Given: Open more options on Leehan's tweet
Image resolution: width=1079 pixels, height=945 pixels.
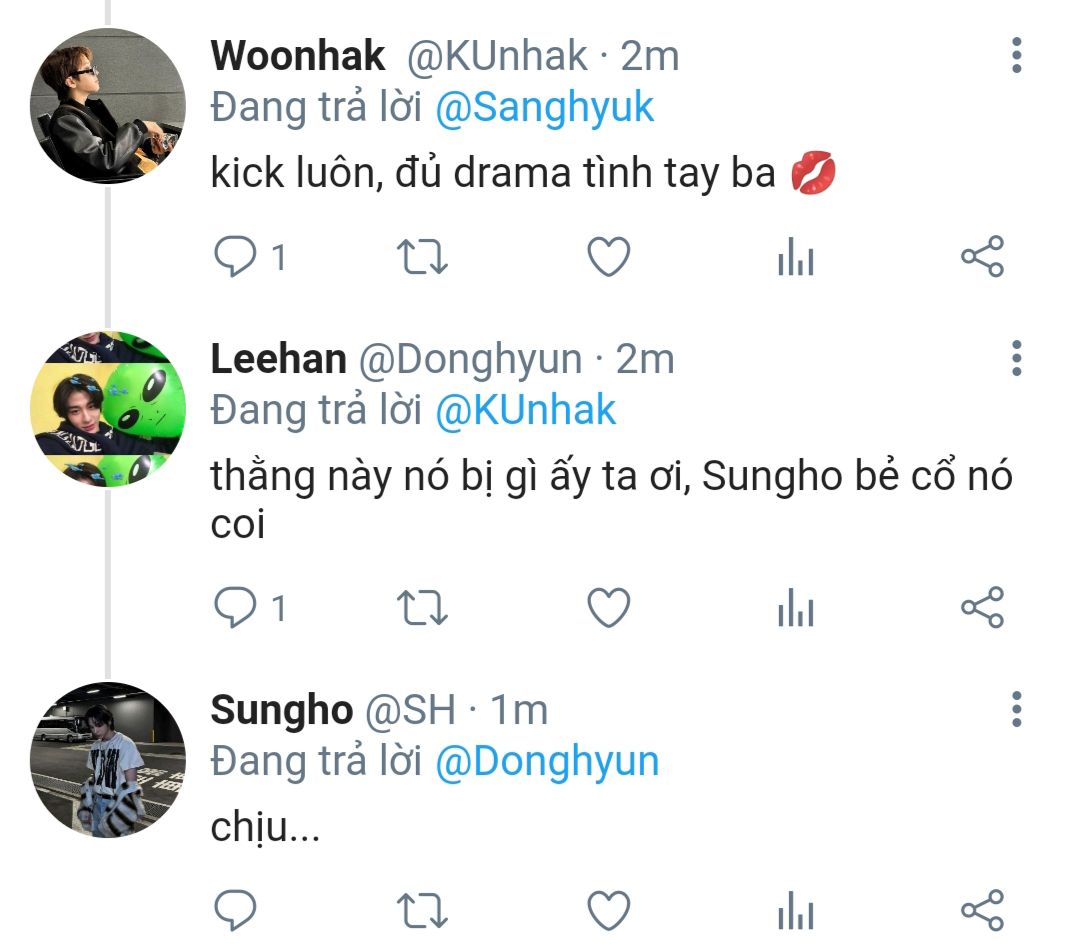Looking at the screenshot, I should 1016,358.
